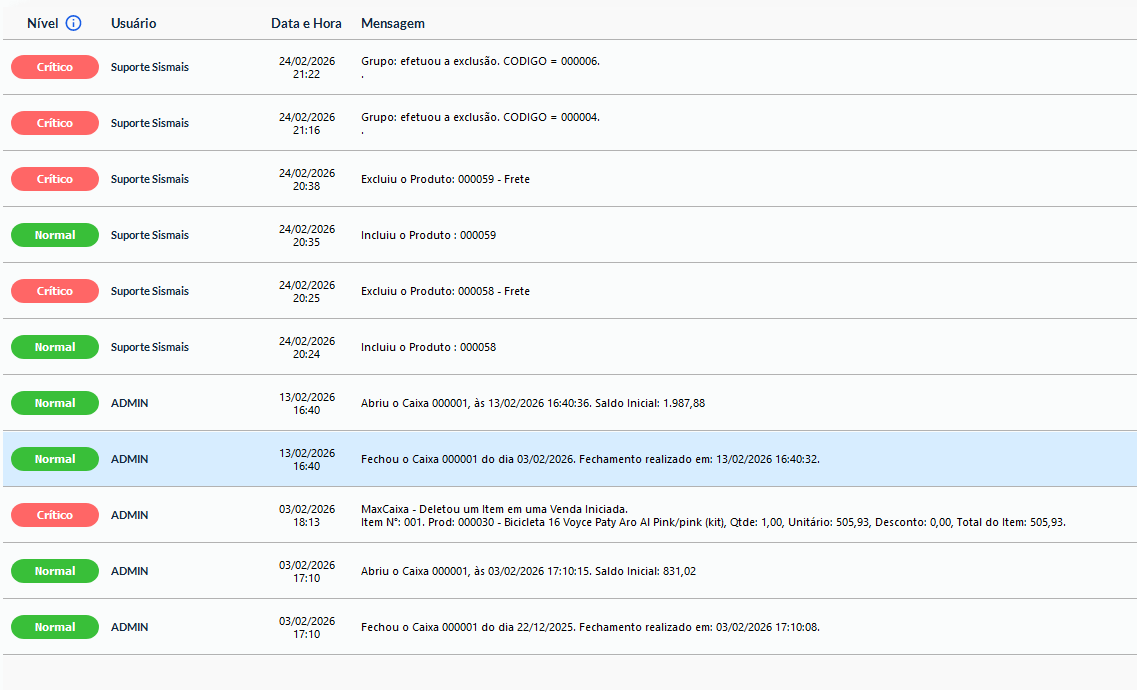Open the entry with Saldo Inicial 1.987,88
Image resolution: width=1137 pixels, height=690 pixels.
pyautogui.click(x=570, y=403)
